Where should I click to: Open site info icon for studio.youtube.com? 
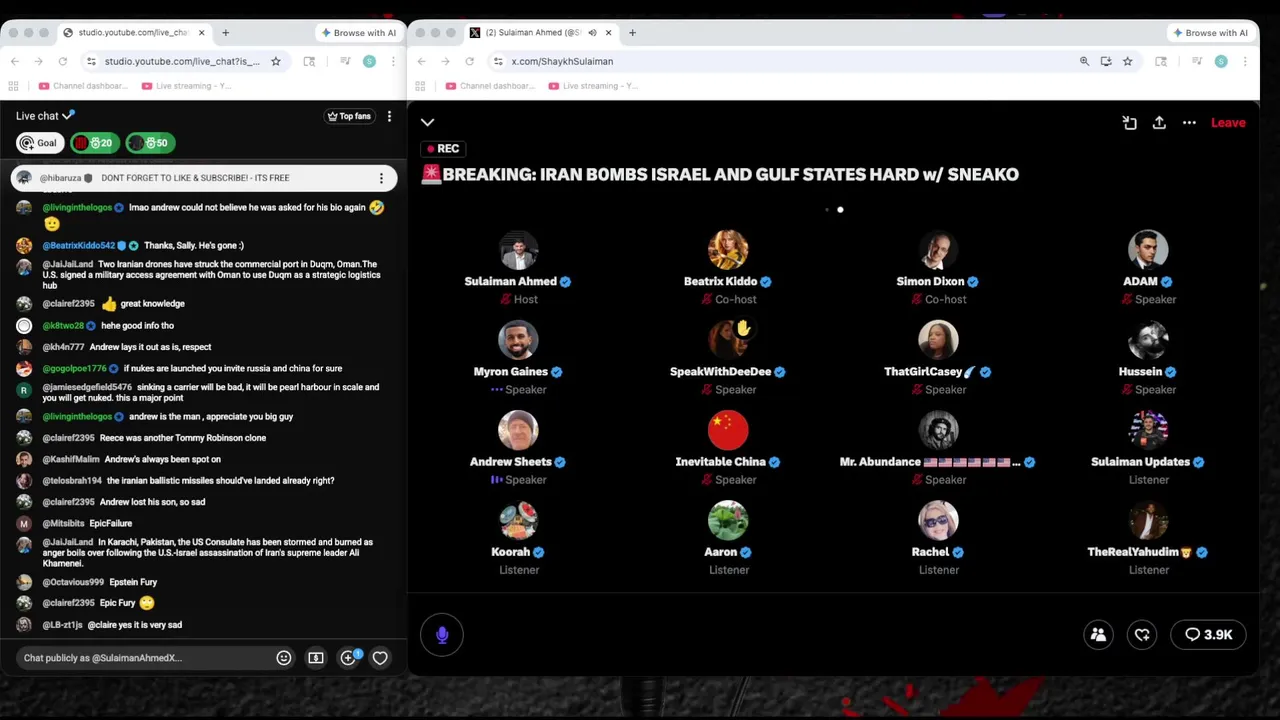tap(91, 61)
